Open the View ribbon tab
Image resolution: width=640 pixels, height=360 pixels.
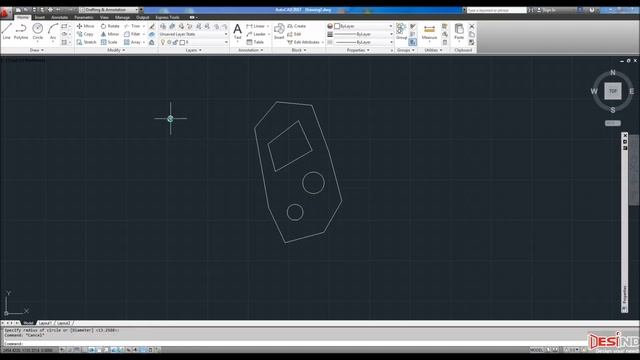[x=104, y=18]
